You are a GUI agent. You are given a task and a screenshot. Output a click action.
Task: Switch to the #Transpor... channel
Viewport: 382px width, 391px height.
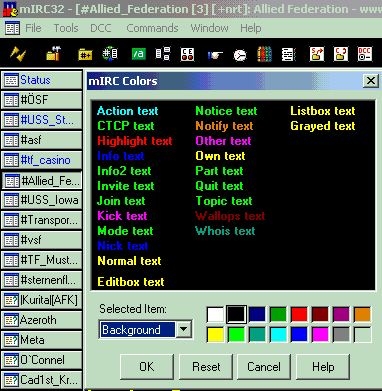[x=42, y=220]
